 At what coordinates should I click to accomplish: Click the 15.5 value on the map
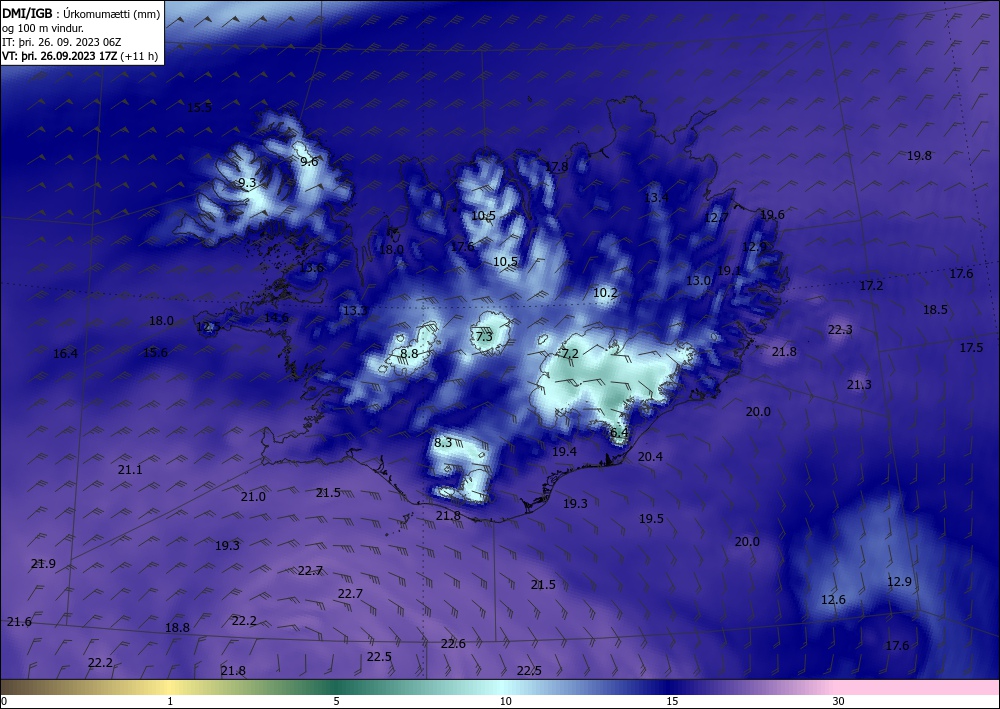pos(199,107)
